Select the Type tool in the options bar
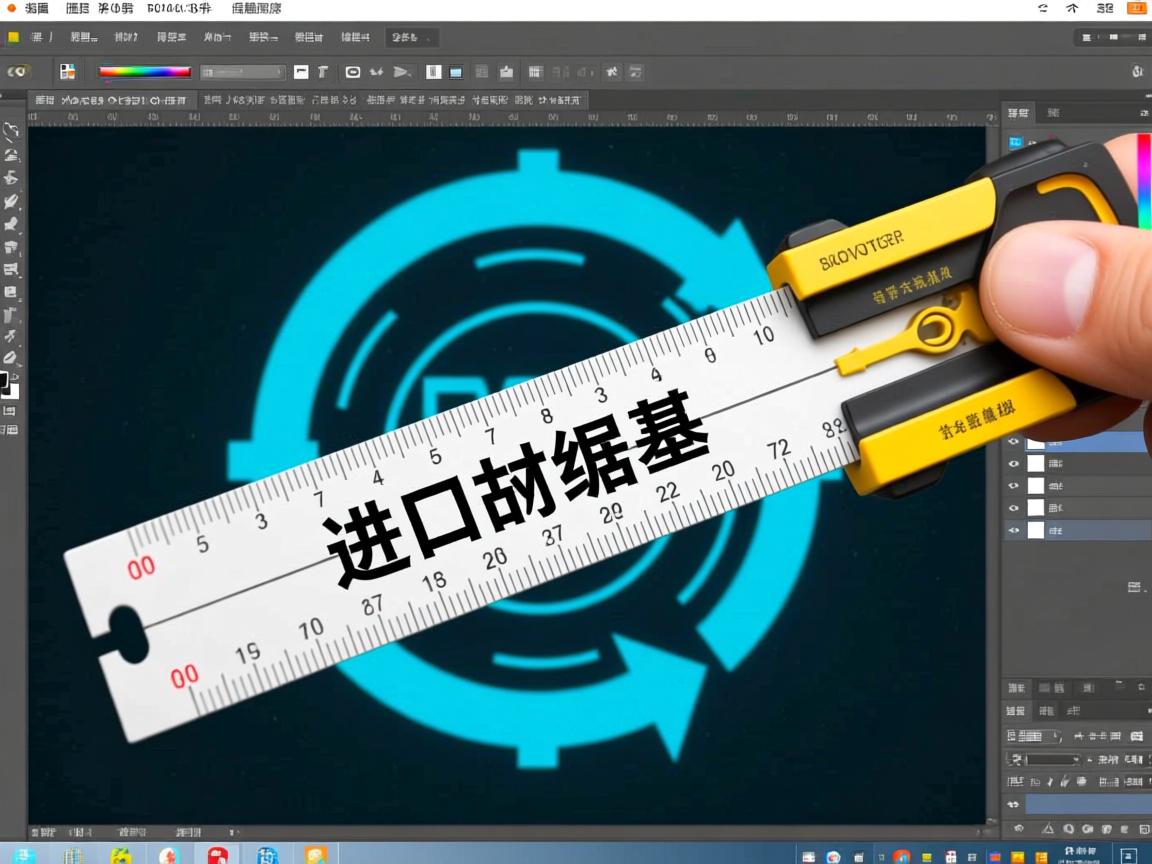1152x864 pixels. click(x=322, y=71)
